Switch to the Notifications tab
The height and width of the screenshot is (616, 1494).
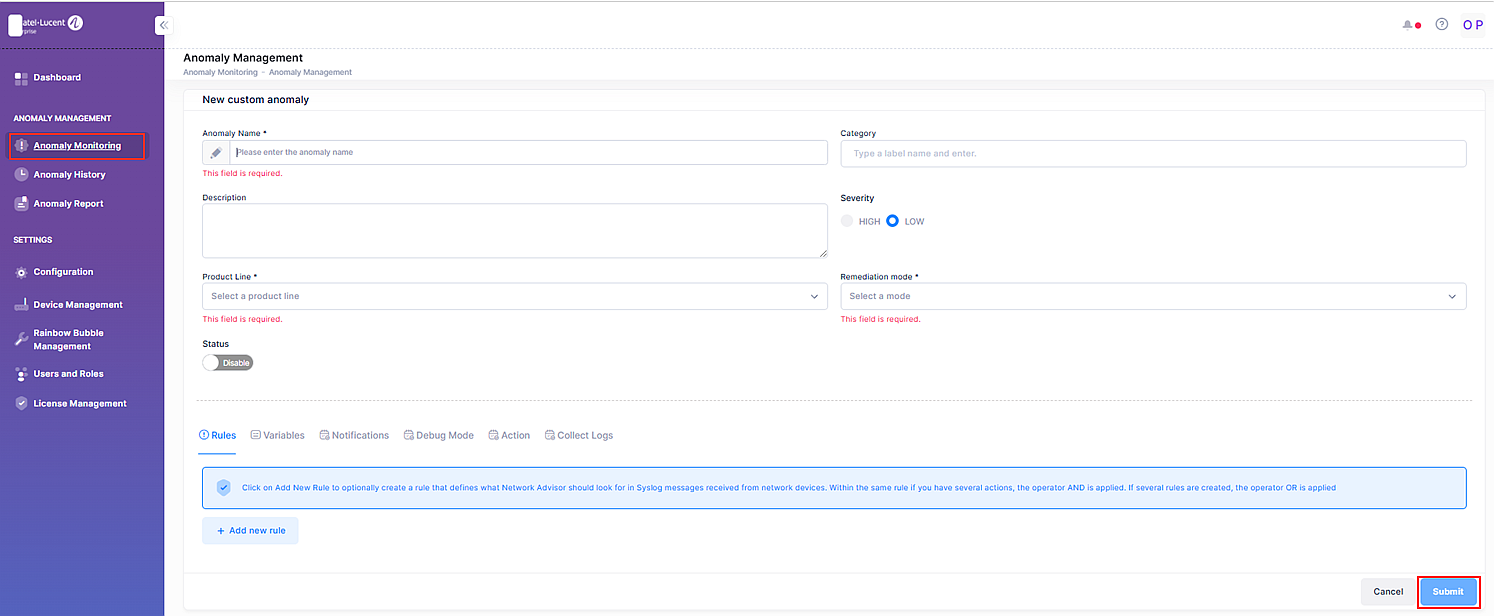354,436
